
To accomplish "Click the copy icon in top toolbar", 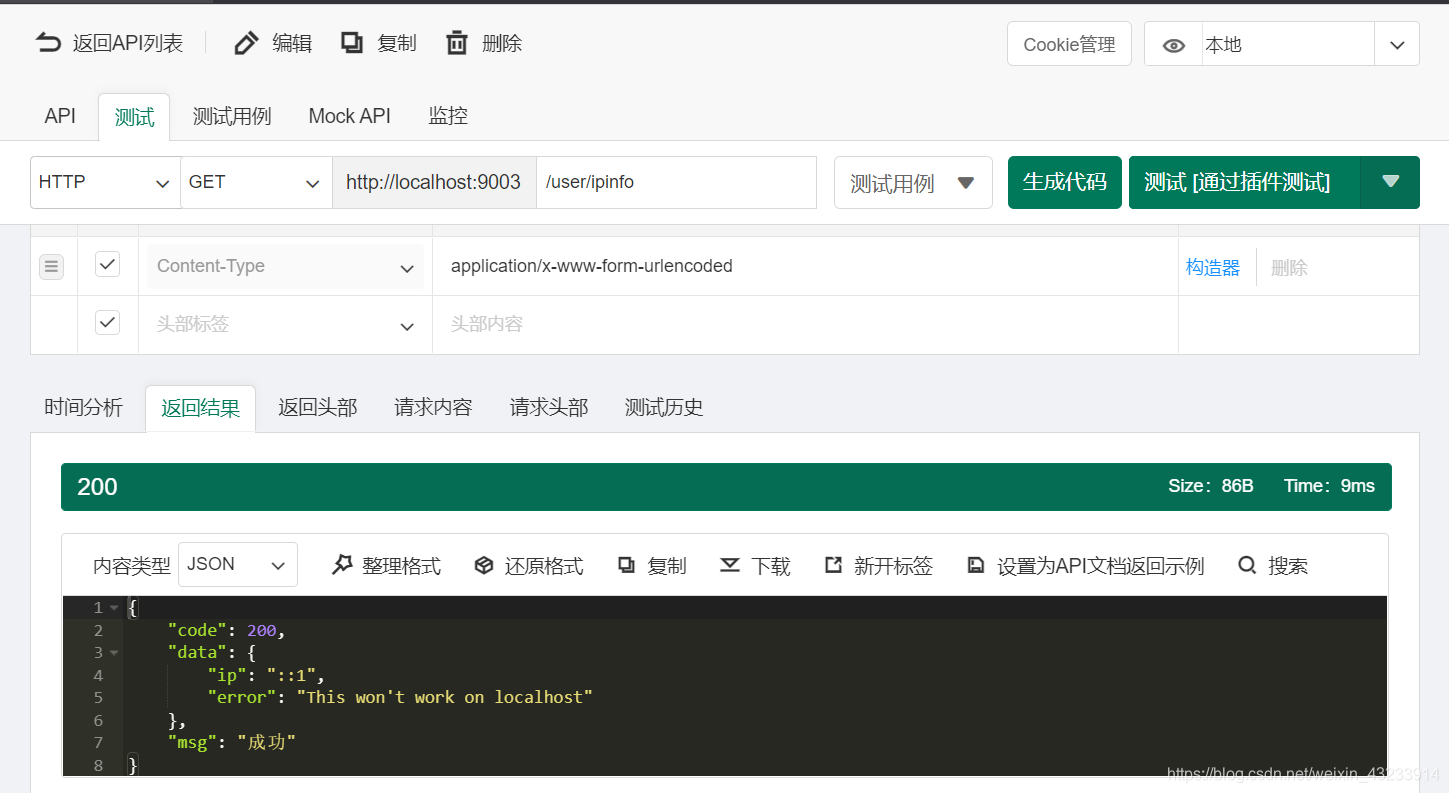I will click(x=352, y=43).
